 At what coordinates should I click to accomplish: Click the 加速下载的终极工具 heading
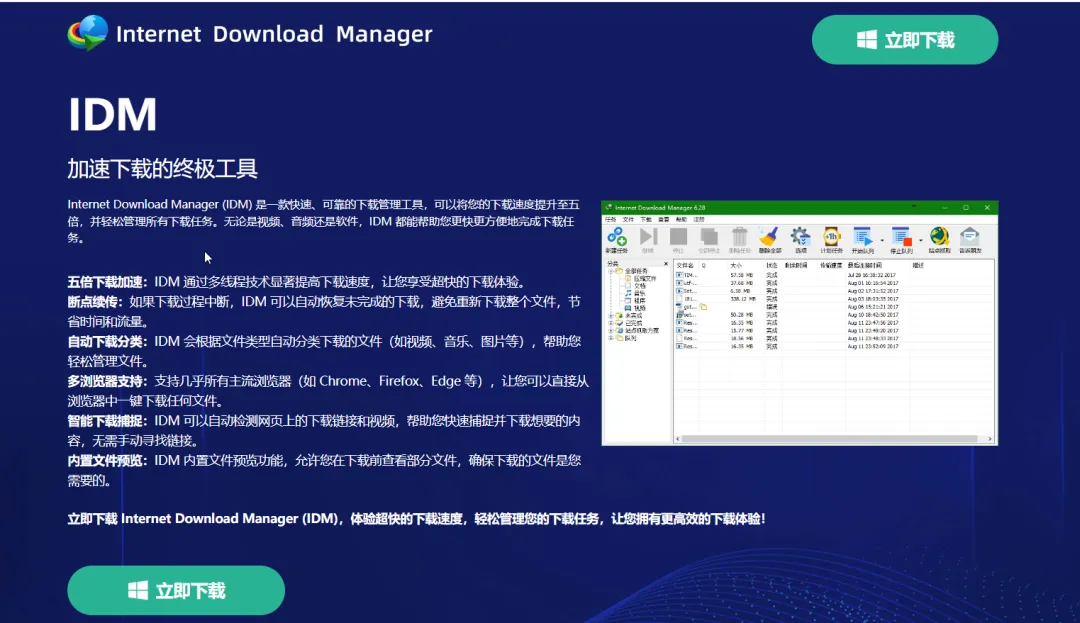[163, 169]
